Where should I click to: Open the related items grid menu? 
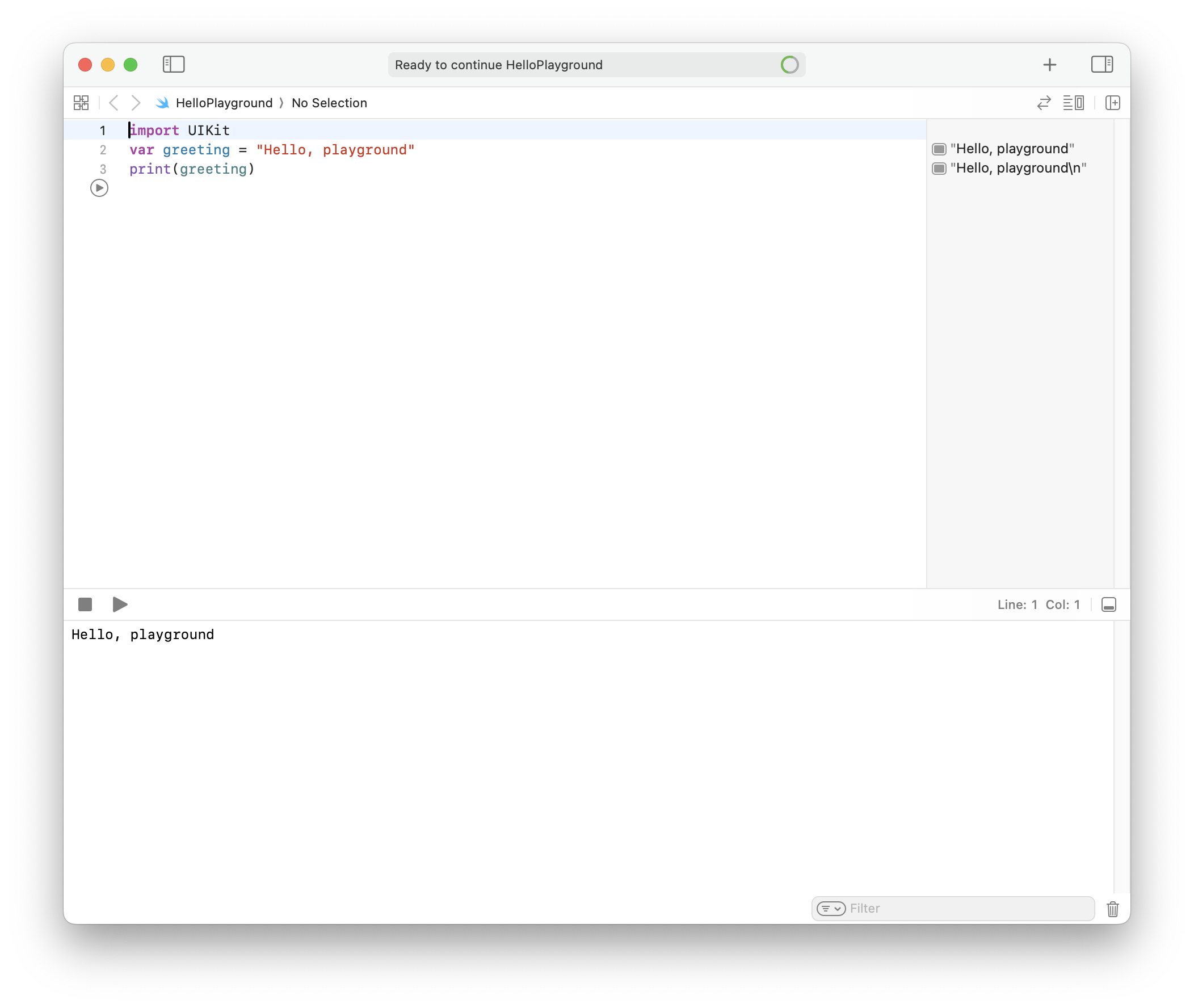pyautogui.click(x=81, y=103)
